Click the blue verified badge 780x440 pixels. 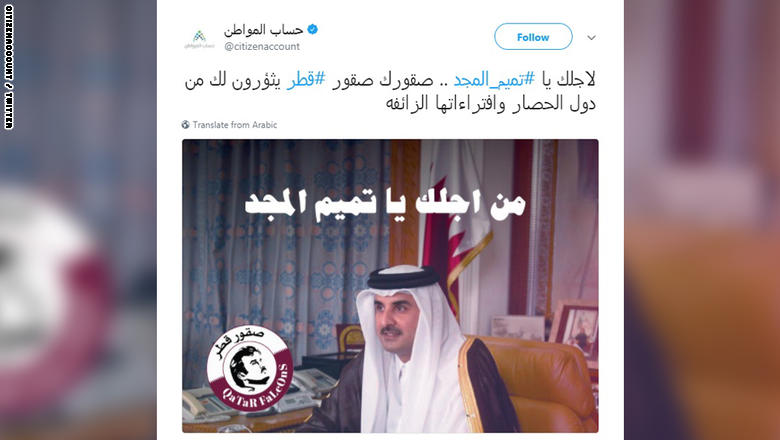coord(312,29)
